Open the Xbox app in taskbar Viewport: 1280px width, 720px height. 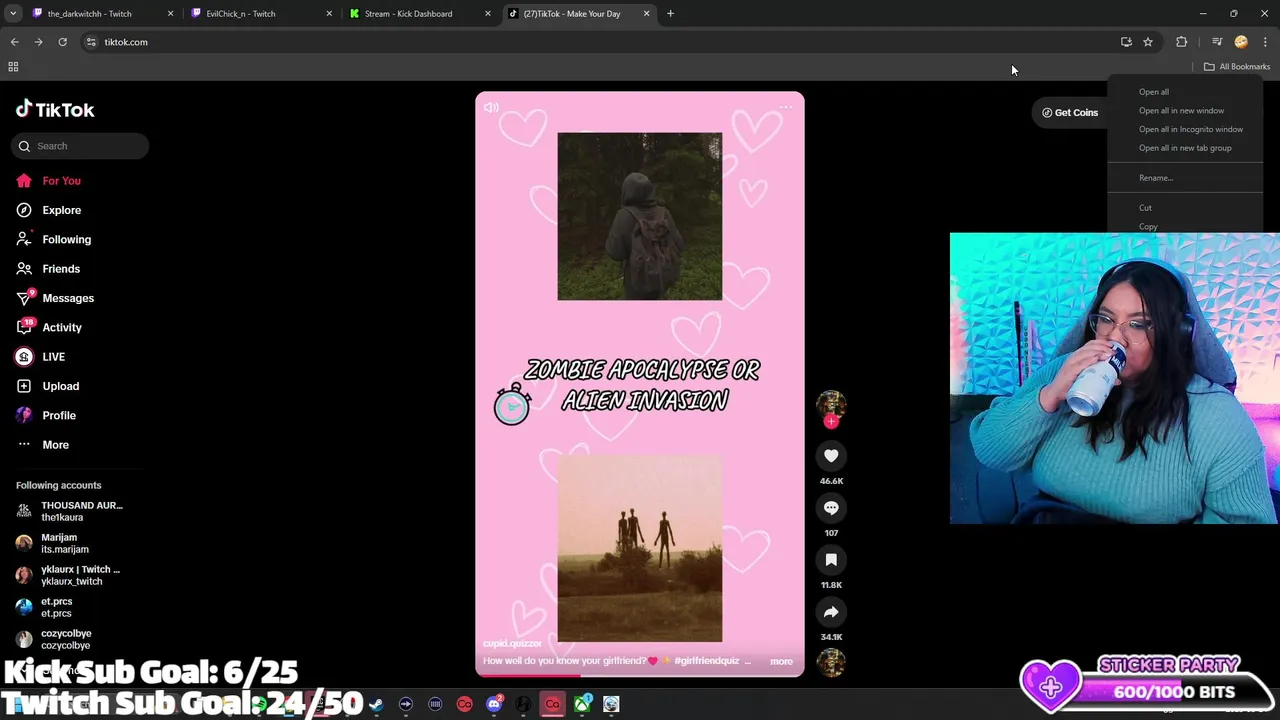(582, 704)
